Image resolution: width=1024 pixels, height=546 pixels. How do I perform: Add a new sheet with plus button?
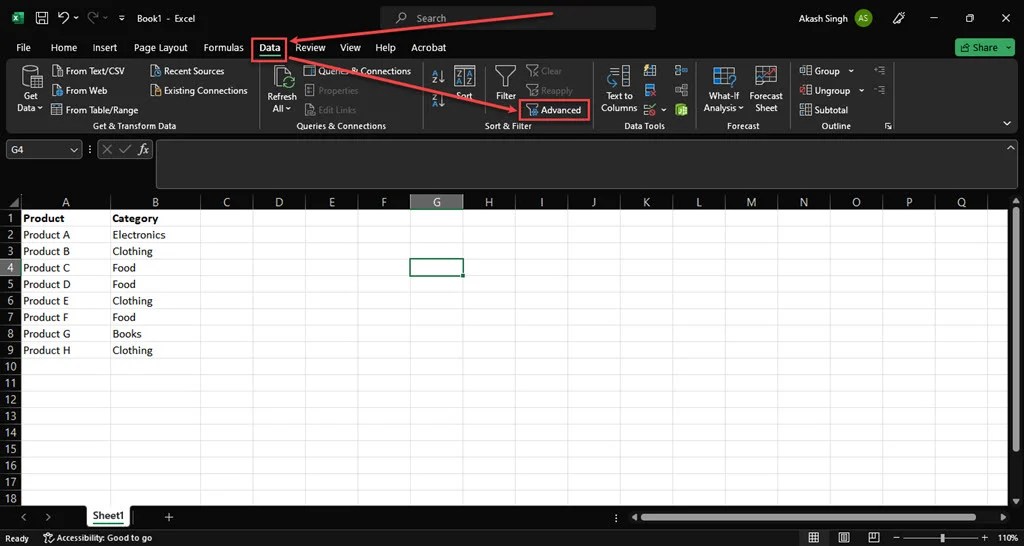168,517
